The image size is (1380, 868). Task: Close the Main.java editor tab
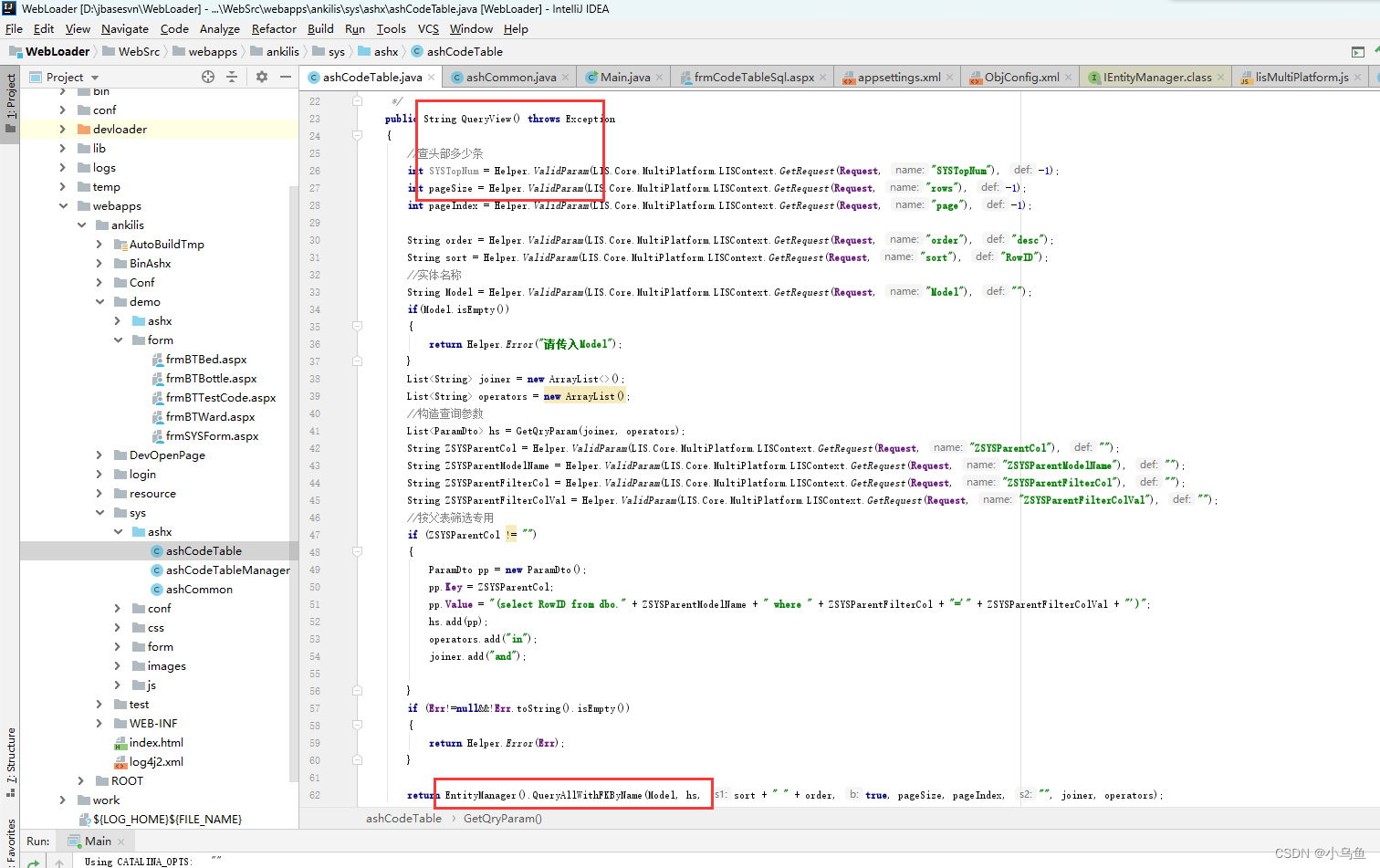click(660, 78)
